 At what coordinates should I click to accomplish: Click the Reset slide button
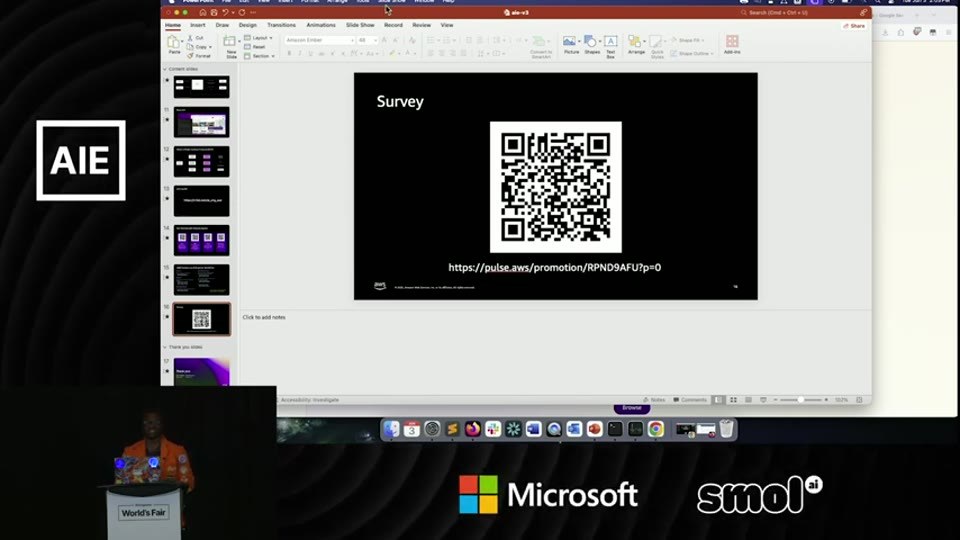255,47
